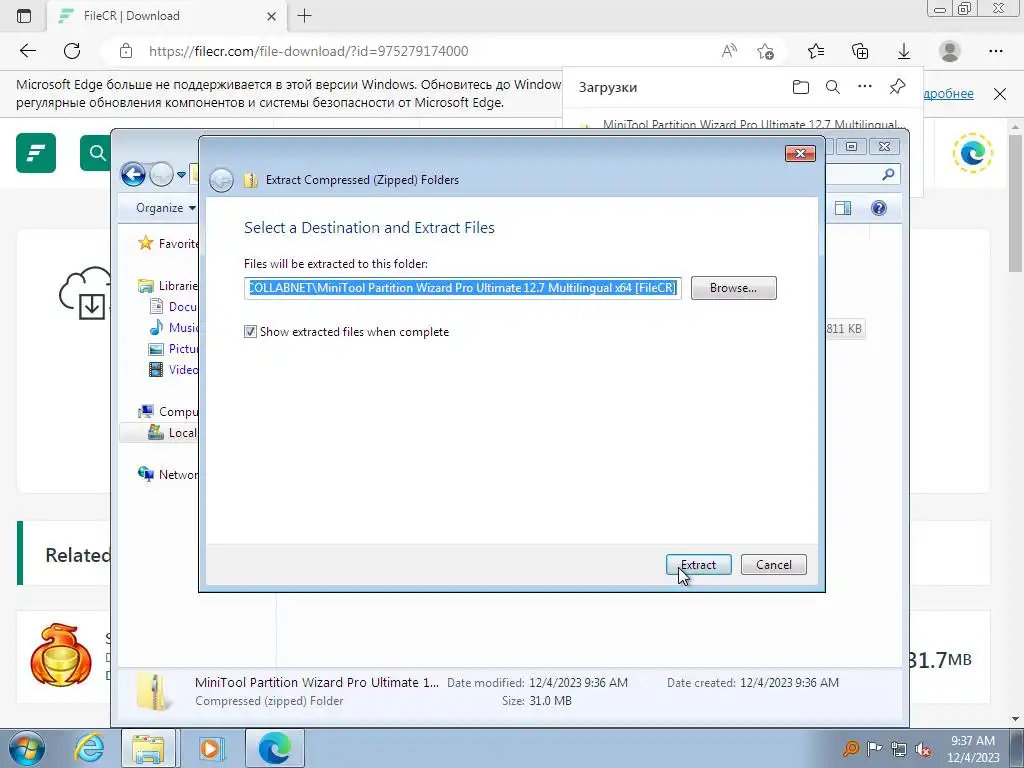Switch to Microsoft Edge taskbar button
Screen dimensions: 1024x768
(274, 748)
